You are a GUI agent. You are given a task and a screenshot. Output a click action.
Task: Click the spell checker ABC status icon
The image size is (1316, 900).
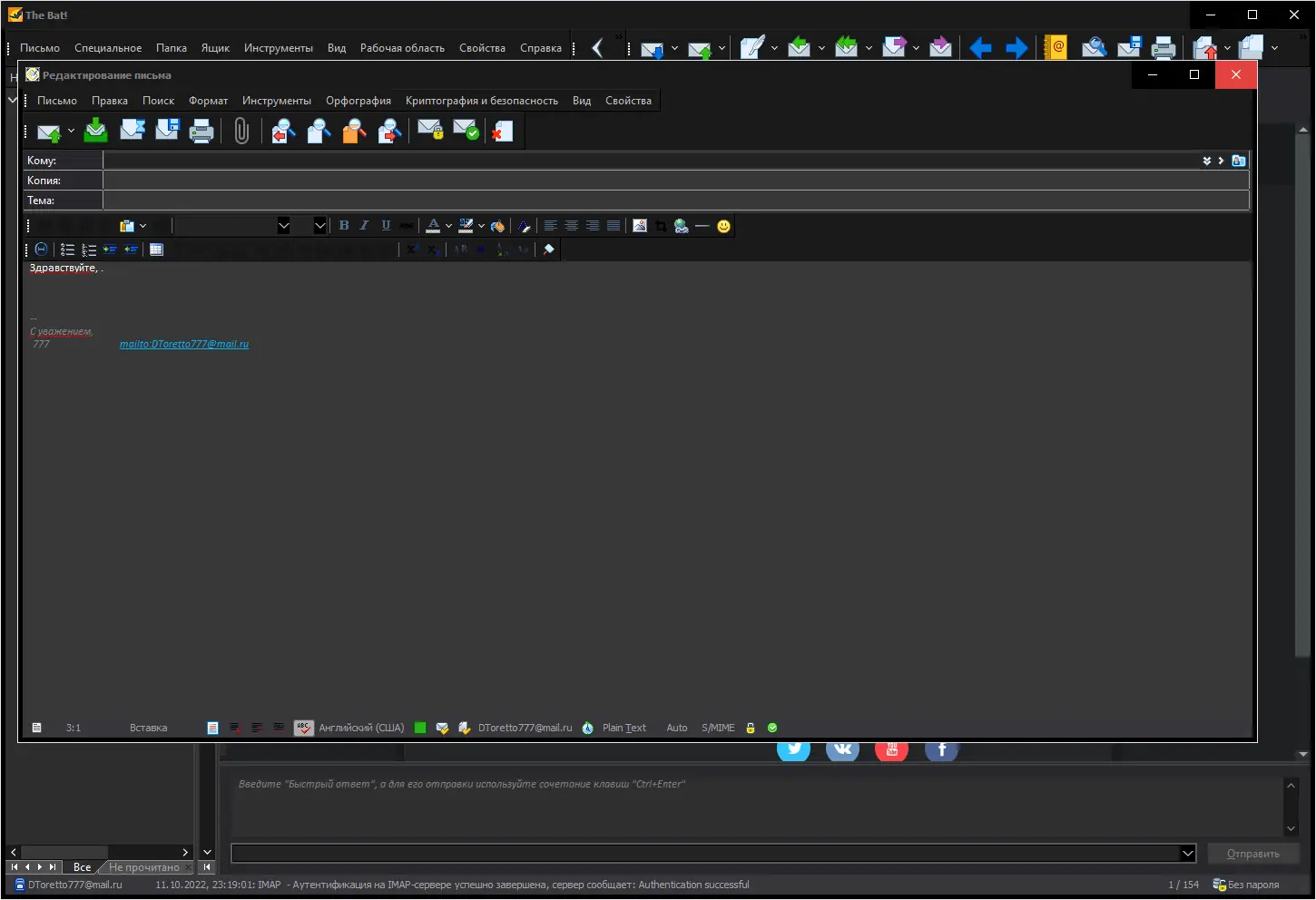tap(304, 728)
